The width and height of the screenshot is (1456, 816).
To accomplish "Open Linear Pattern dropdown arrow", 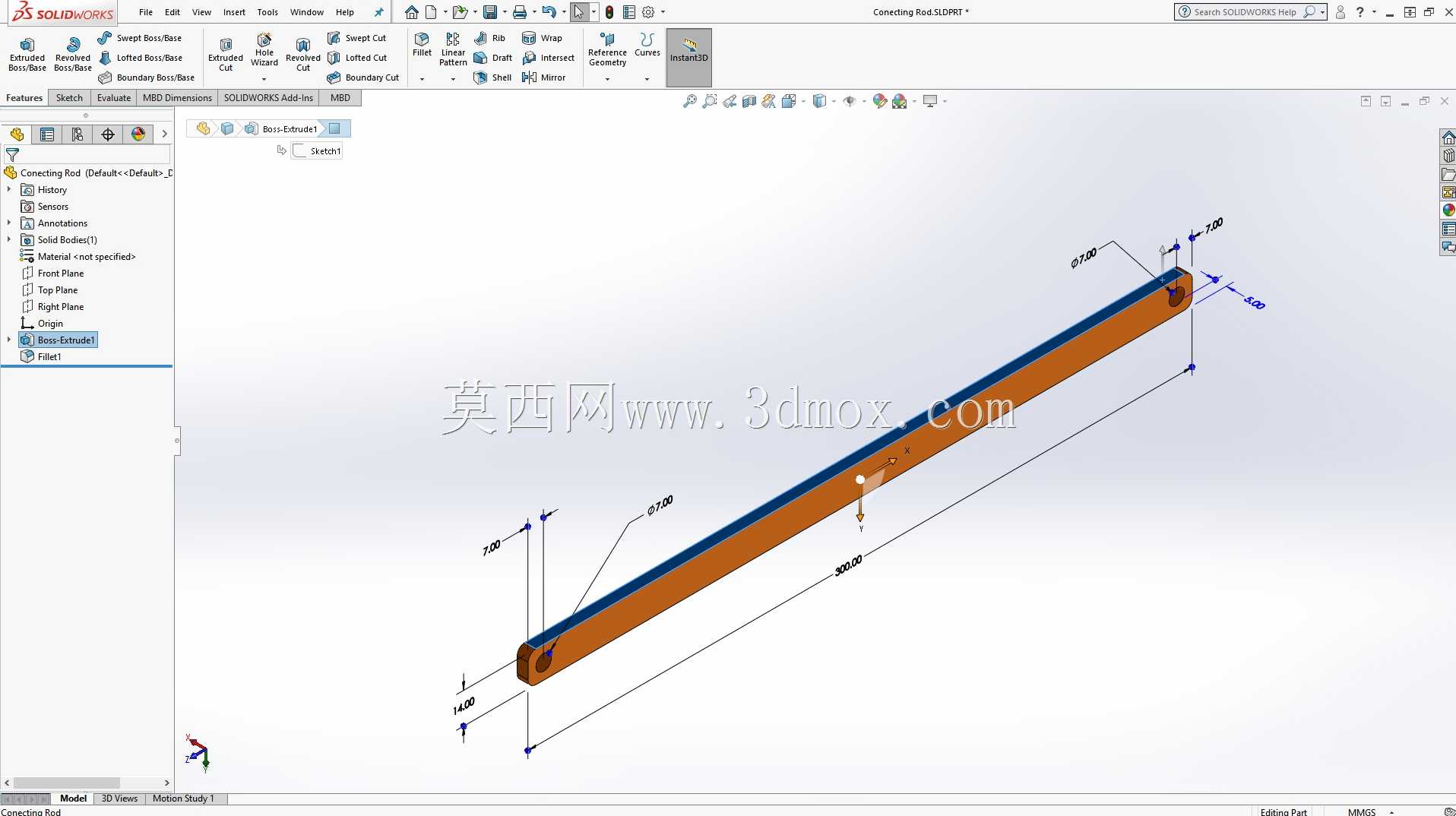I will [x=453, y=79].
